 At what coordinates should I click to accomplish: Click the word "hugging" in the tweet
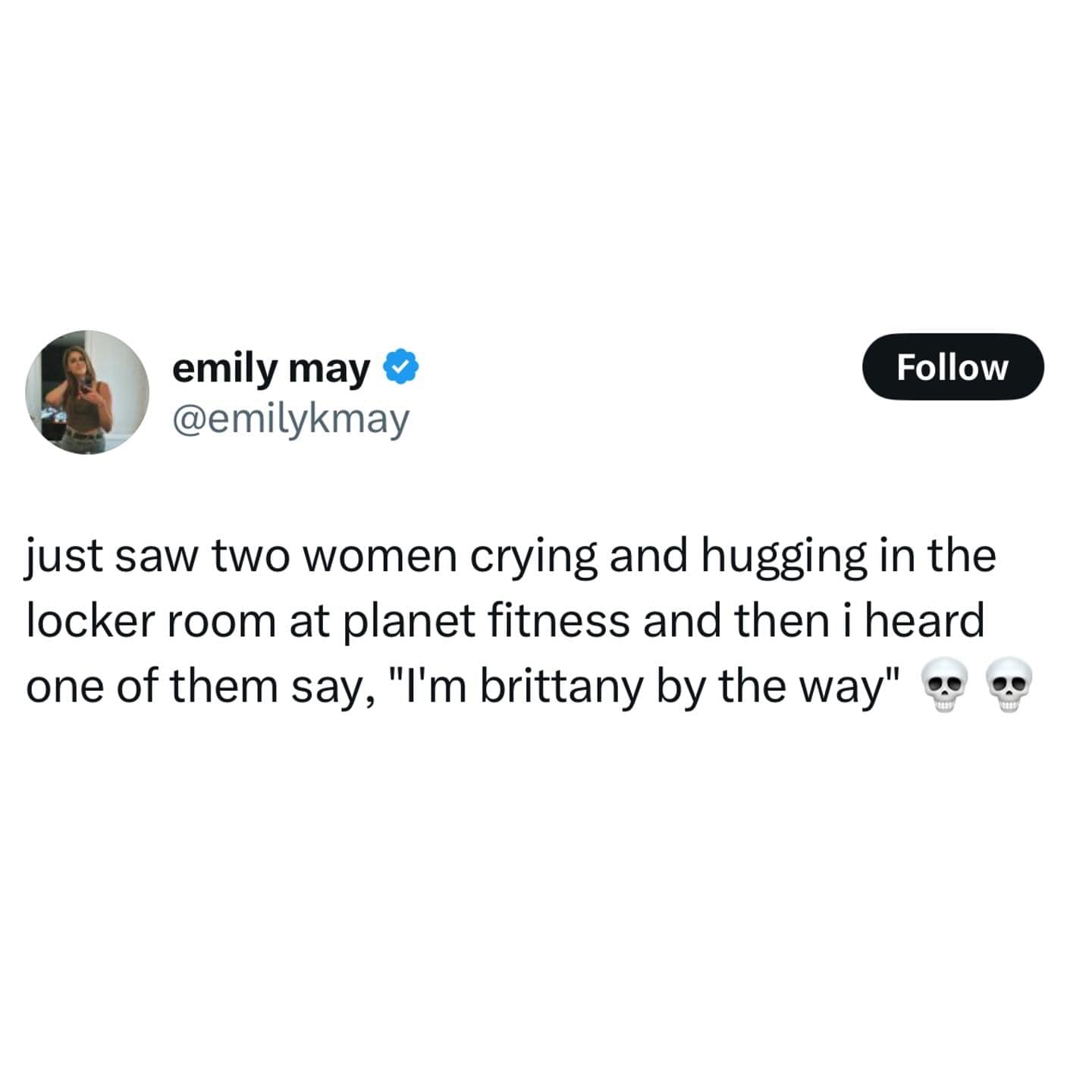(x=783, y=559)
